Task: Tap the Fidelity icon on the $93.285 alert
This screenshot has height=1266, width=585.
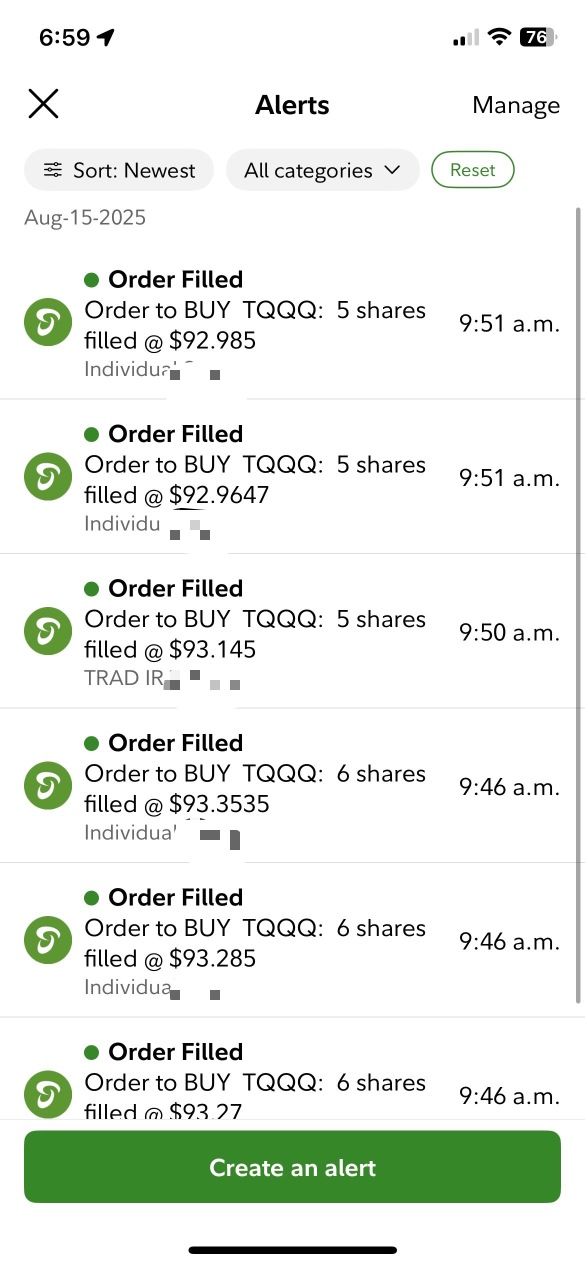Action: (48, 941)
